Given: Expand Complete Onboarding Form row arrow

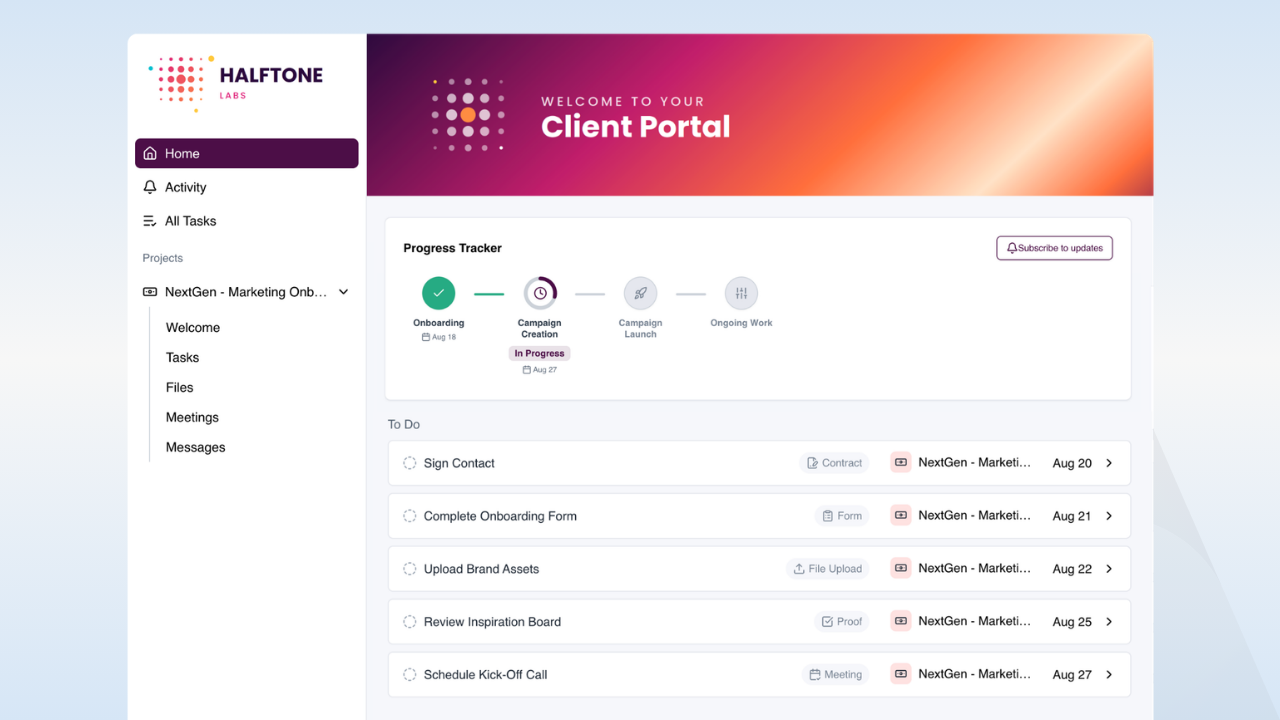Looking at the screenshot, I should 1109,516.
